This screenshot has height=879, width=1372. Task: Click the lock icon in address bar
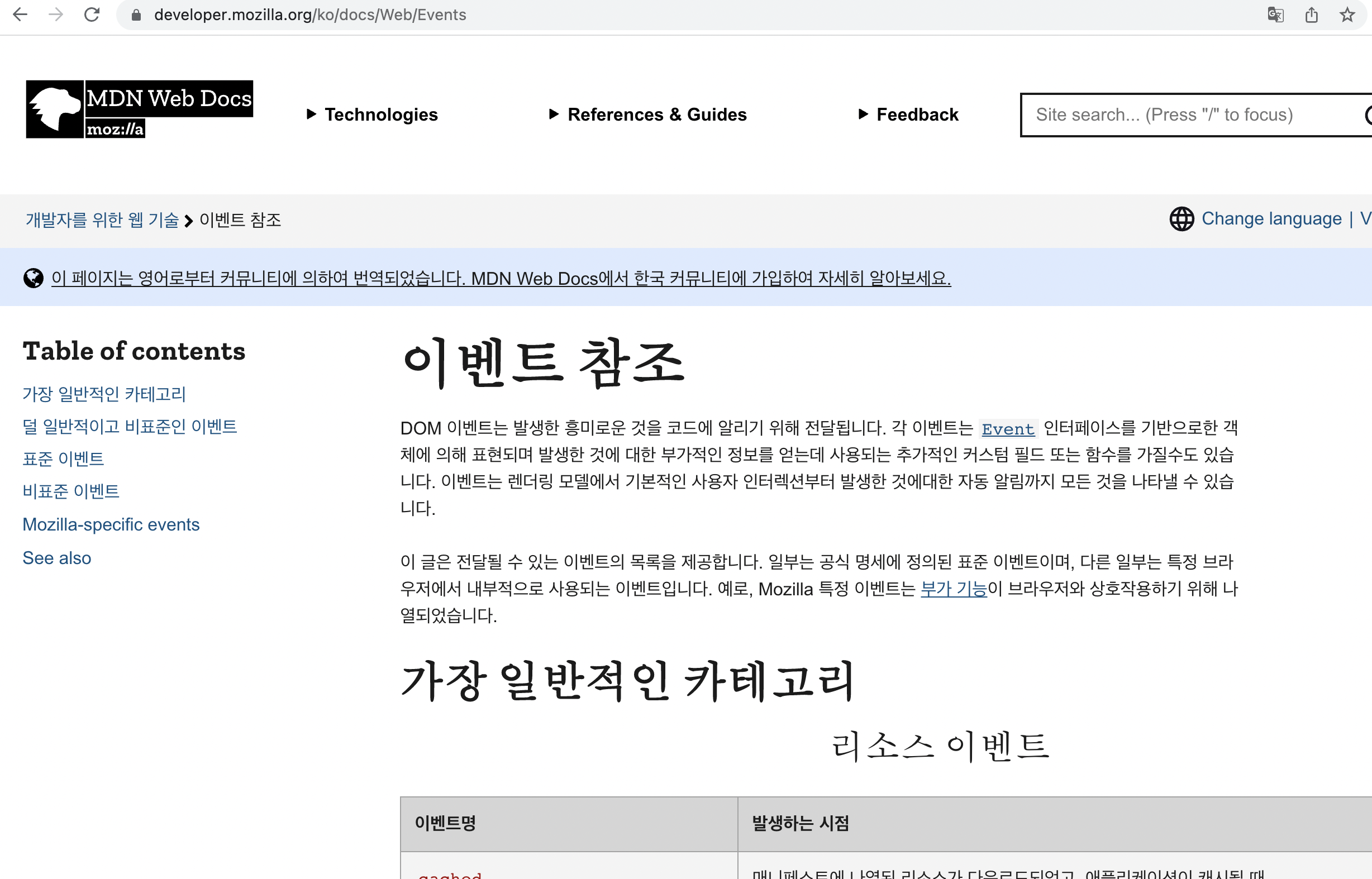pos(136,15)
